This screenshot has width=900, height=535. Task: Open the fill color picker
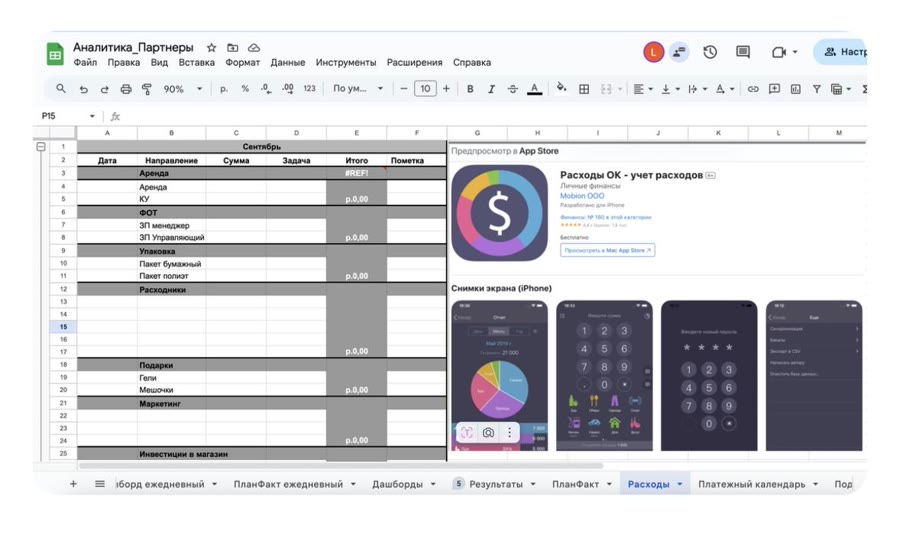coord(561,88)
